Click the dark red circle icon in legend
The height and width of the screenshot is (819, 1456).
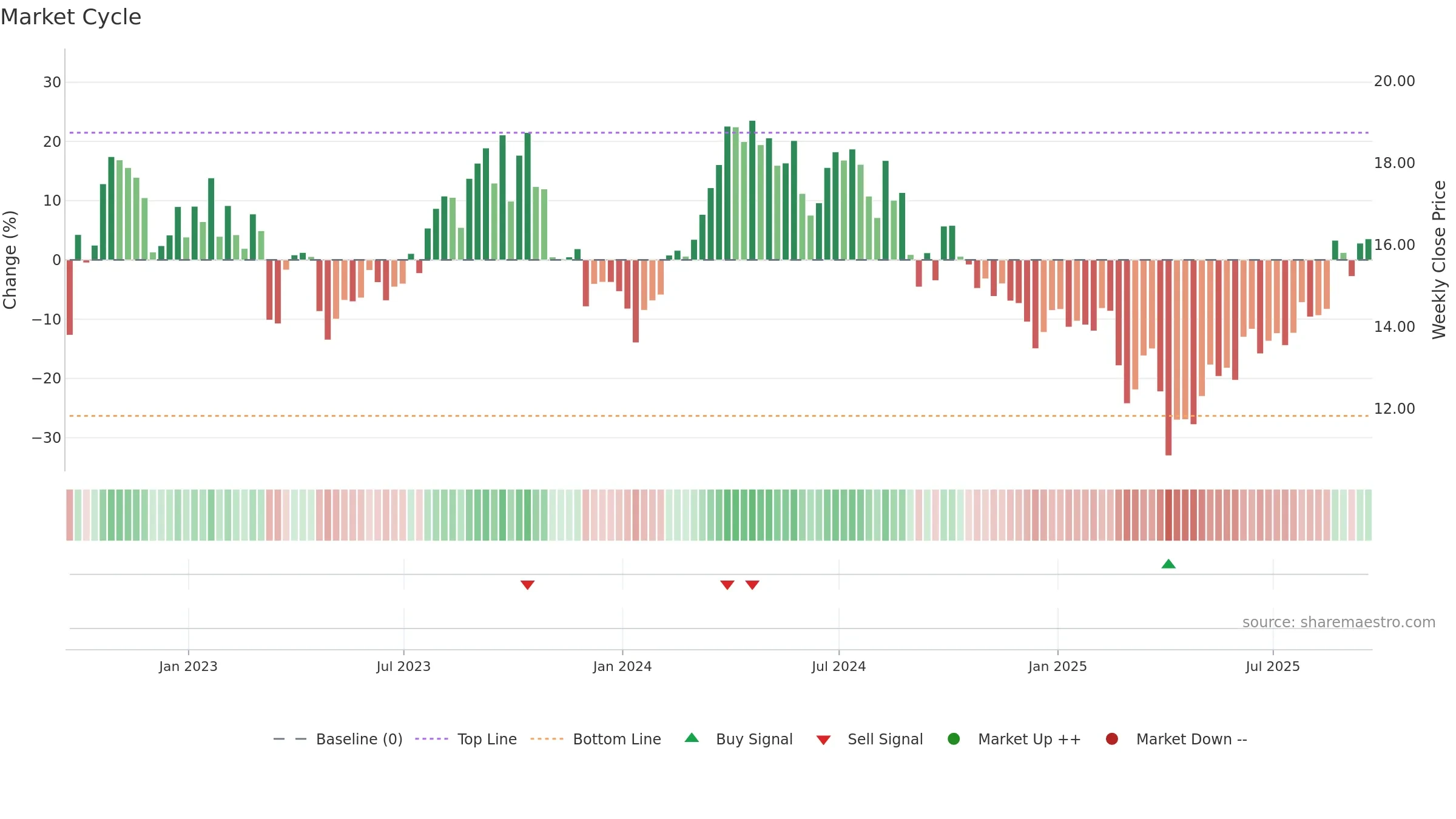[x=1112, y=739]
